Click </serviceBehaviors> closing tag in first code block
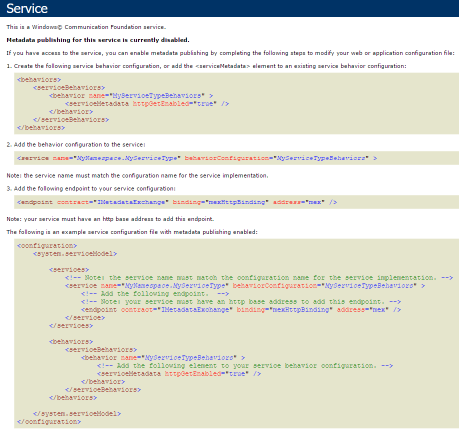Screen dimensions: 459x433 point(71,120)
